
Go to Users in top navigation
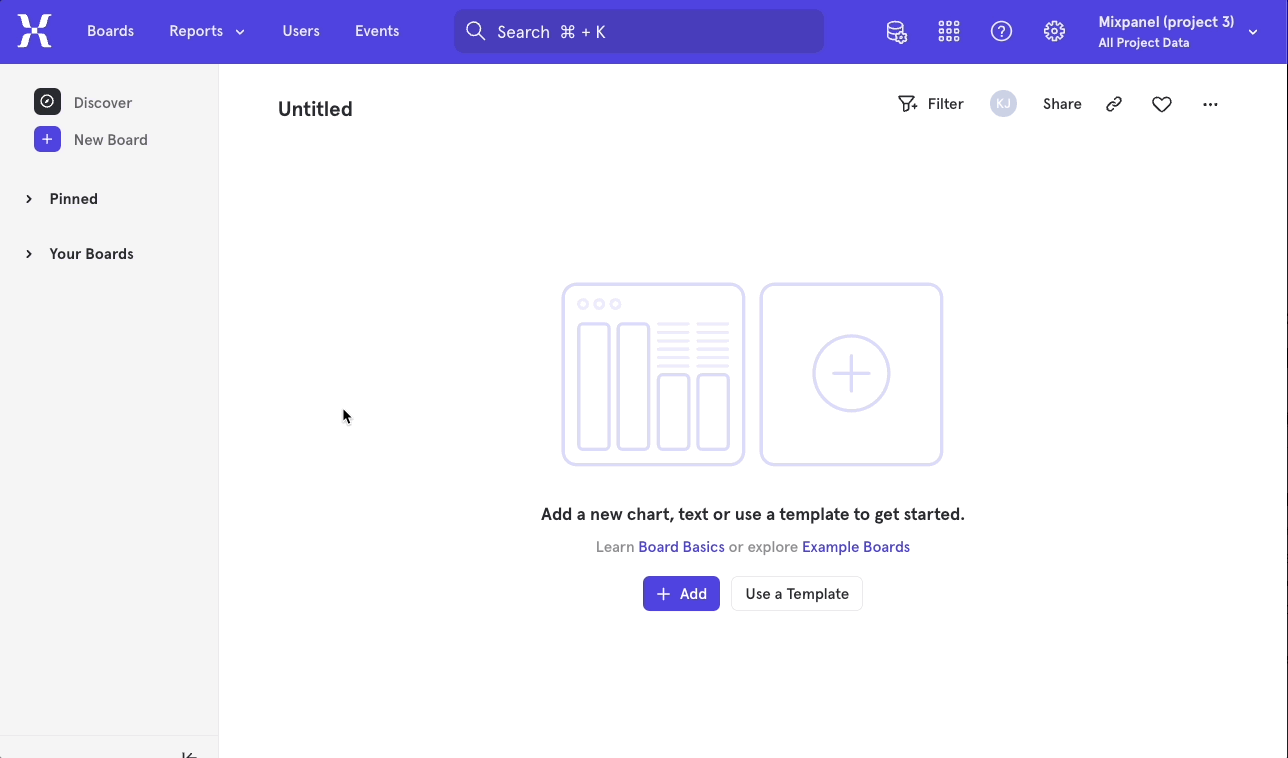pos(301,31)
